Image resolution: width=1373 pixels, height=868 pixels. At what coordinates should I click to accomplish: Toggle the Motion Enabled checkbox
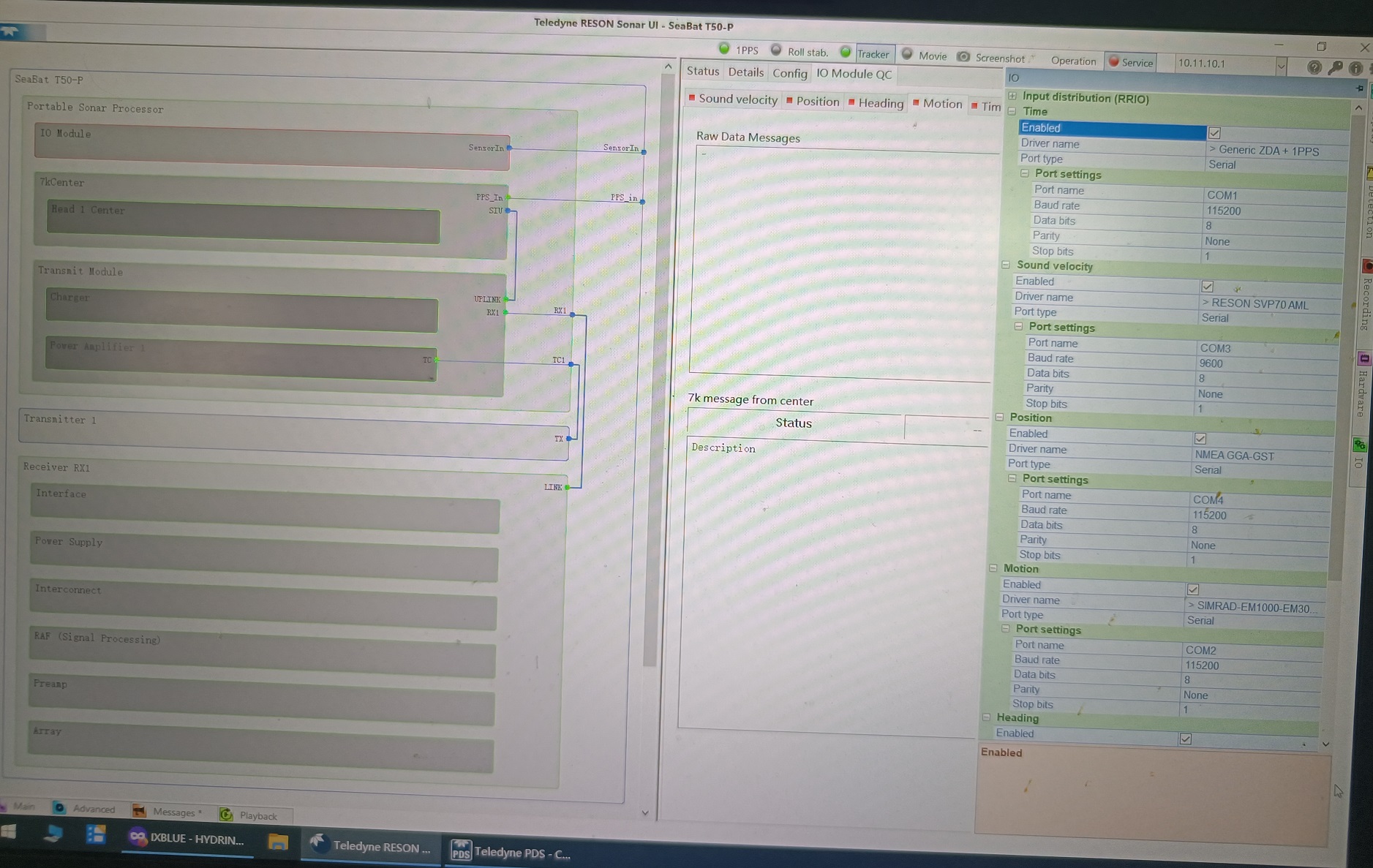pos(1193,589)
